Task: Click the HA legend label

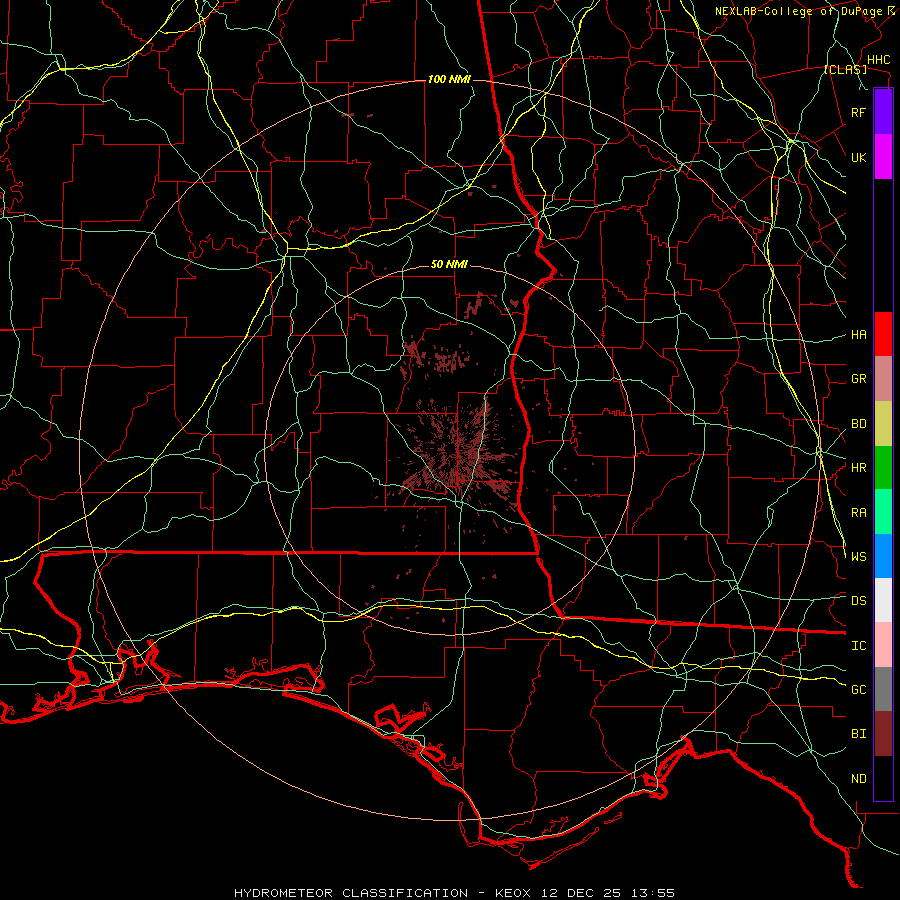Action: [859, 334]
